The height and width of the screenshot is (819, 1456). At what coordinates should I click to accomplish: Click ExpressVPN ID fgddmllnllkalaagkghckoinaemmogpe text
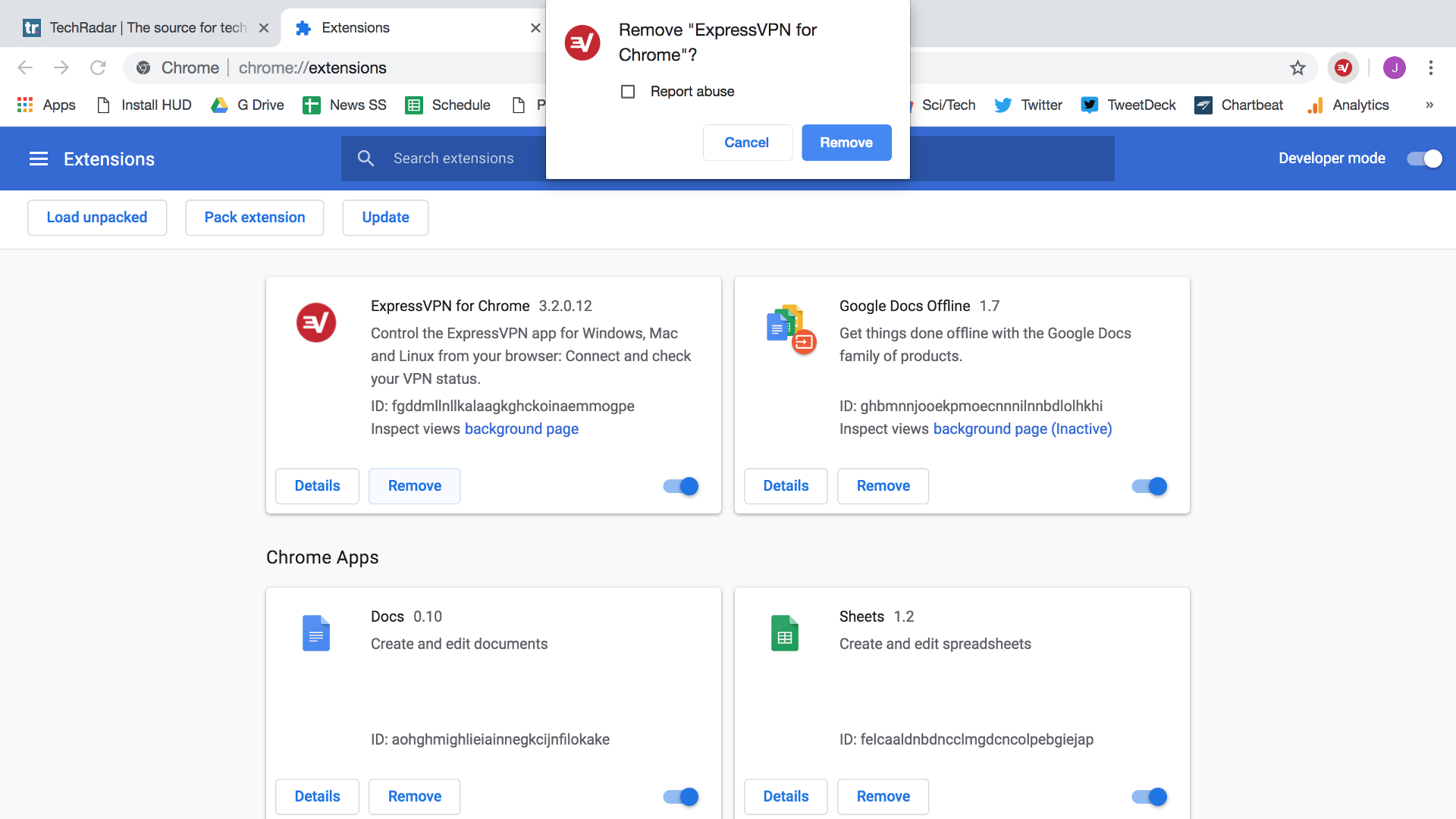coord(503,406)
